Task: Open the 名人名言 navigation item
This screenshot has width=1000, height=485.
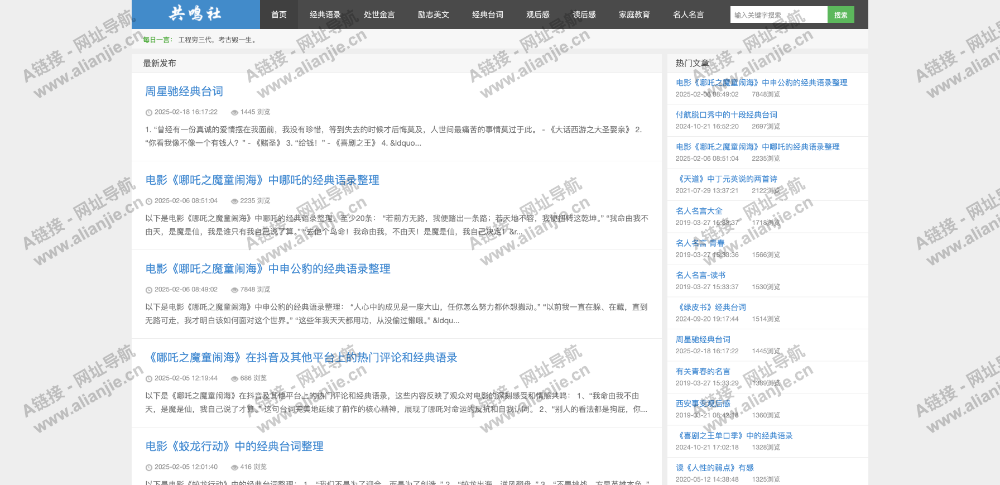Action: (x=688, y=14)
